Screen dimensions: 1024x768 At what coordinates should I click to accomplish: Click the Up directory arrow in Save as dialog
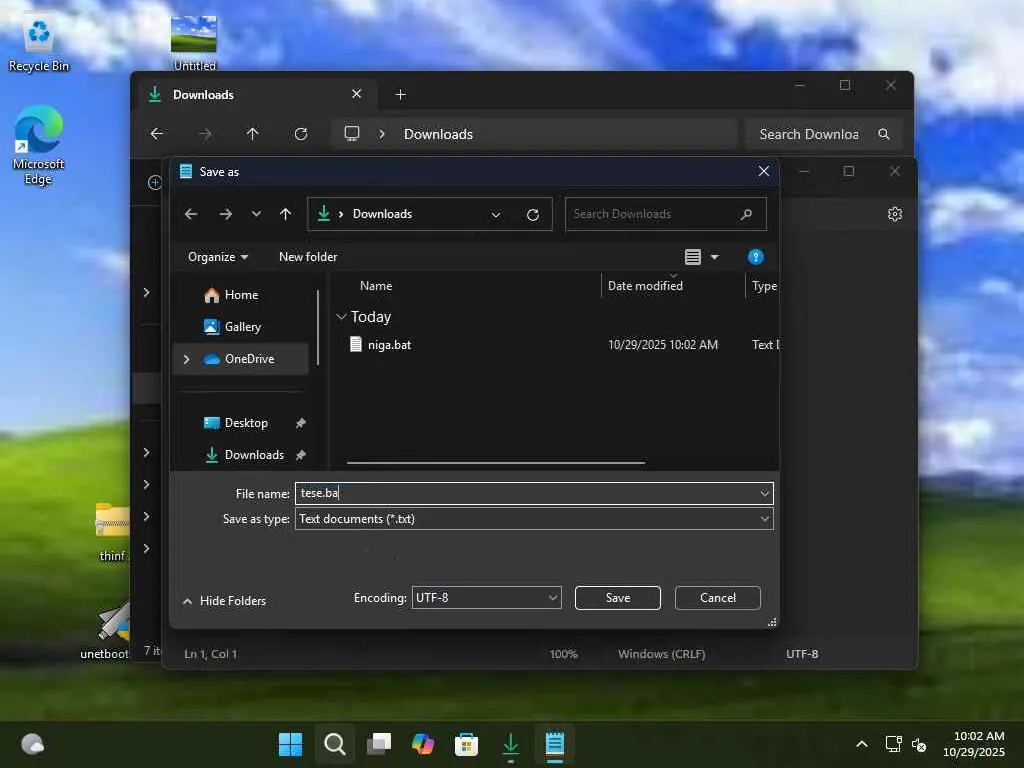click(x=286, y=214)
